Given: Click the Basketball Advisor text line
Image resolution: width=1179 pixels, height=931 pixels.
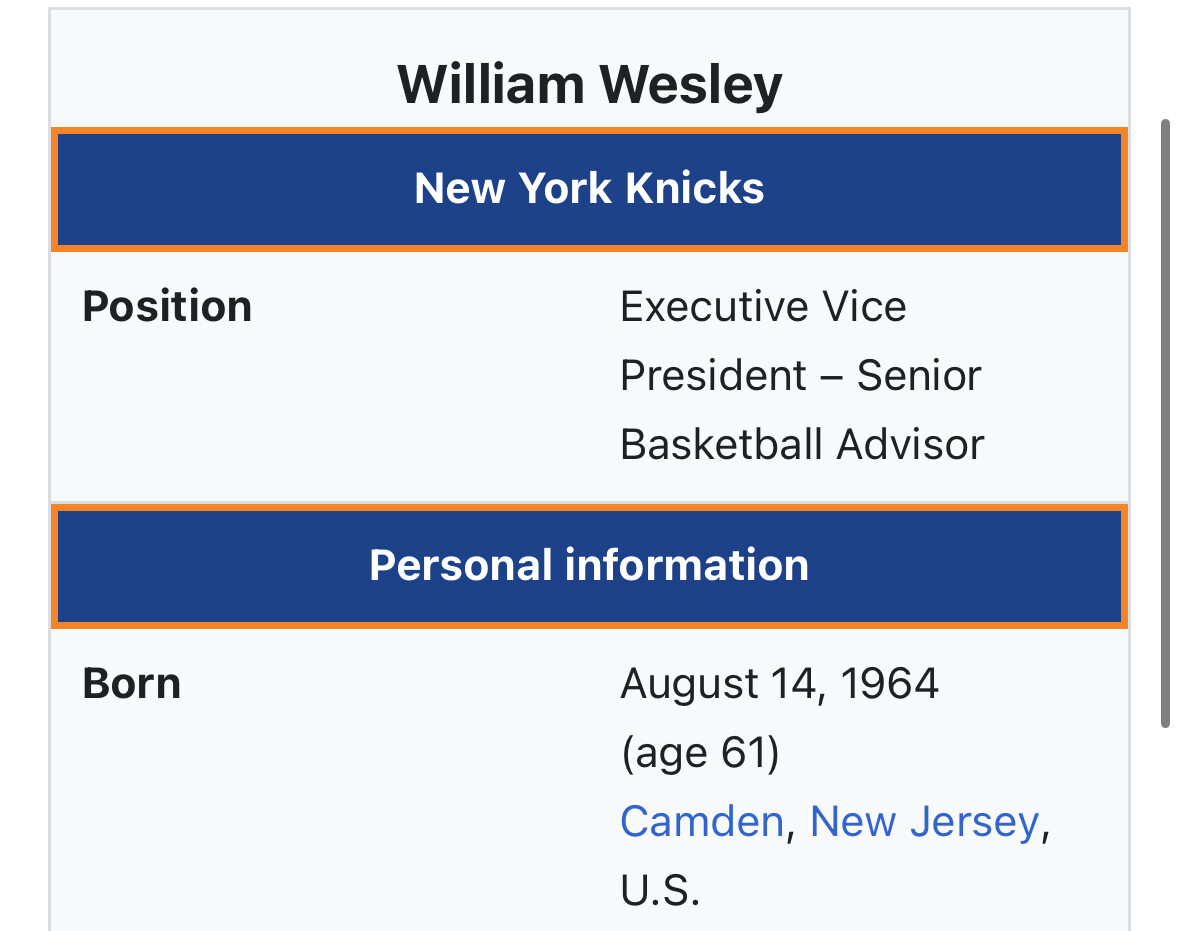Looking at the screenshot, I should [802, 444].
